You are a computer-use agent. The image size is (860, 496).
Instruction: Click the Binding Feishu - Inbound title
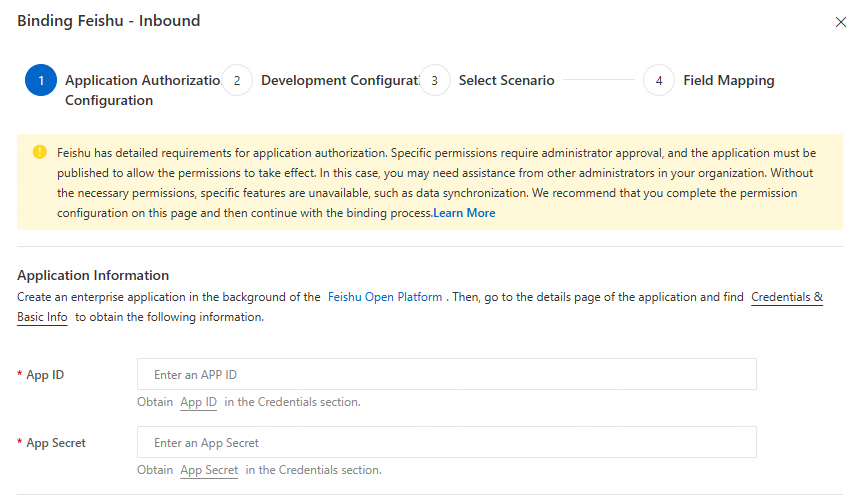tap(108, 21)
